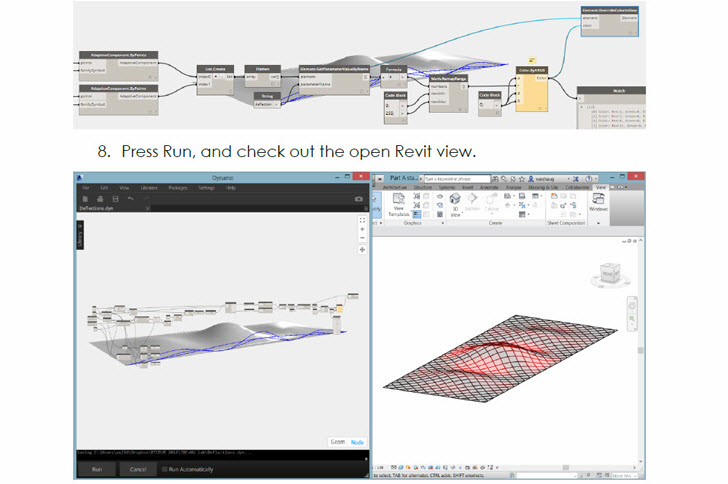The image size is (728, 484).
Task: Click the favorites star icon in Revit title bar
Action: click(521, 178)
